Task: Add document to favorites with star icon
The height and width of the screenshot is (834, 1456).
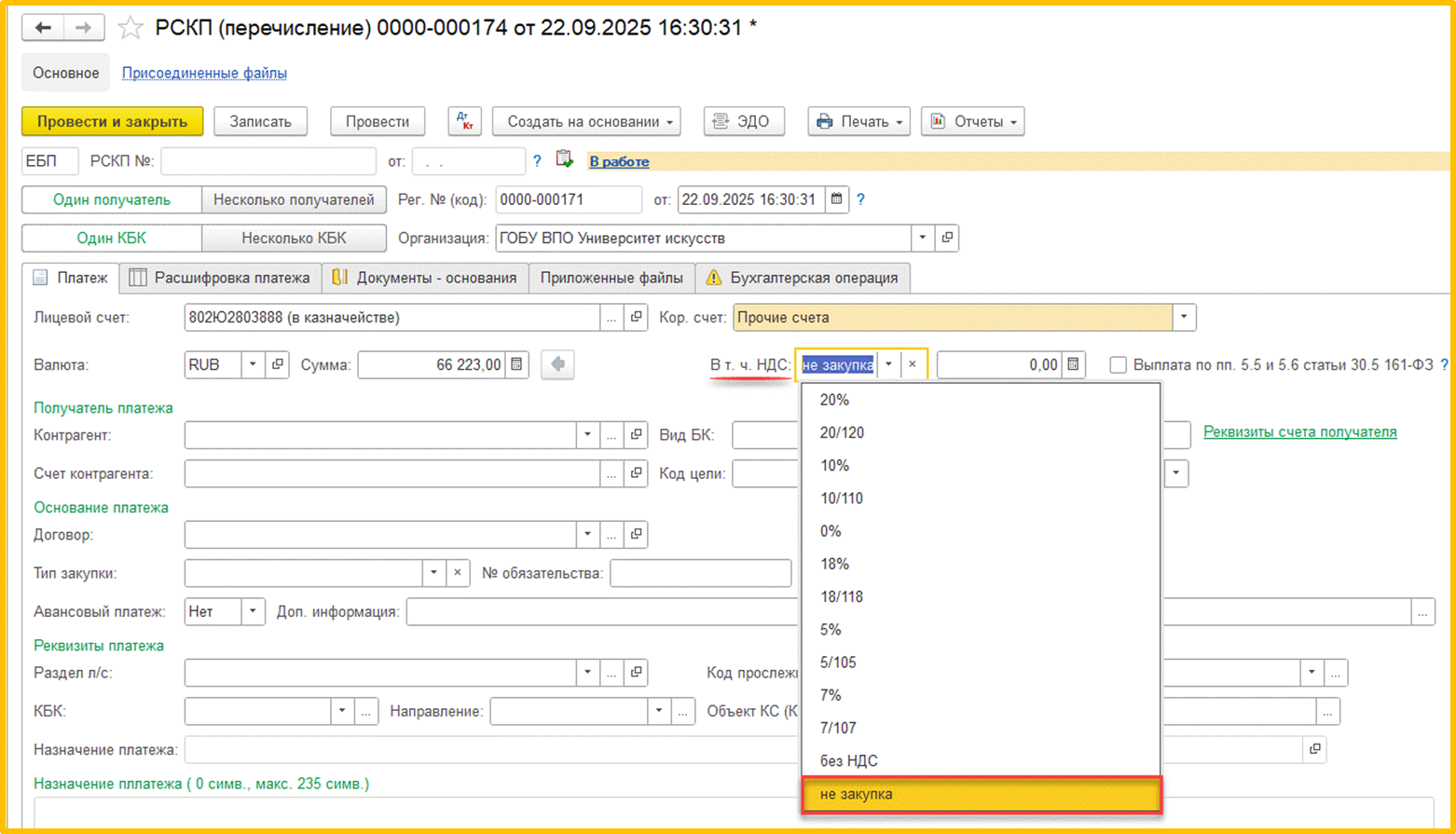Action: 130,28
